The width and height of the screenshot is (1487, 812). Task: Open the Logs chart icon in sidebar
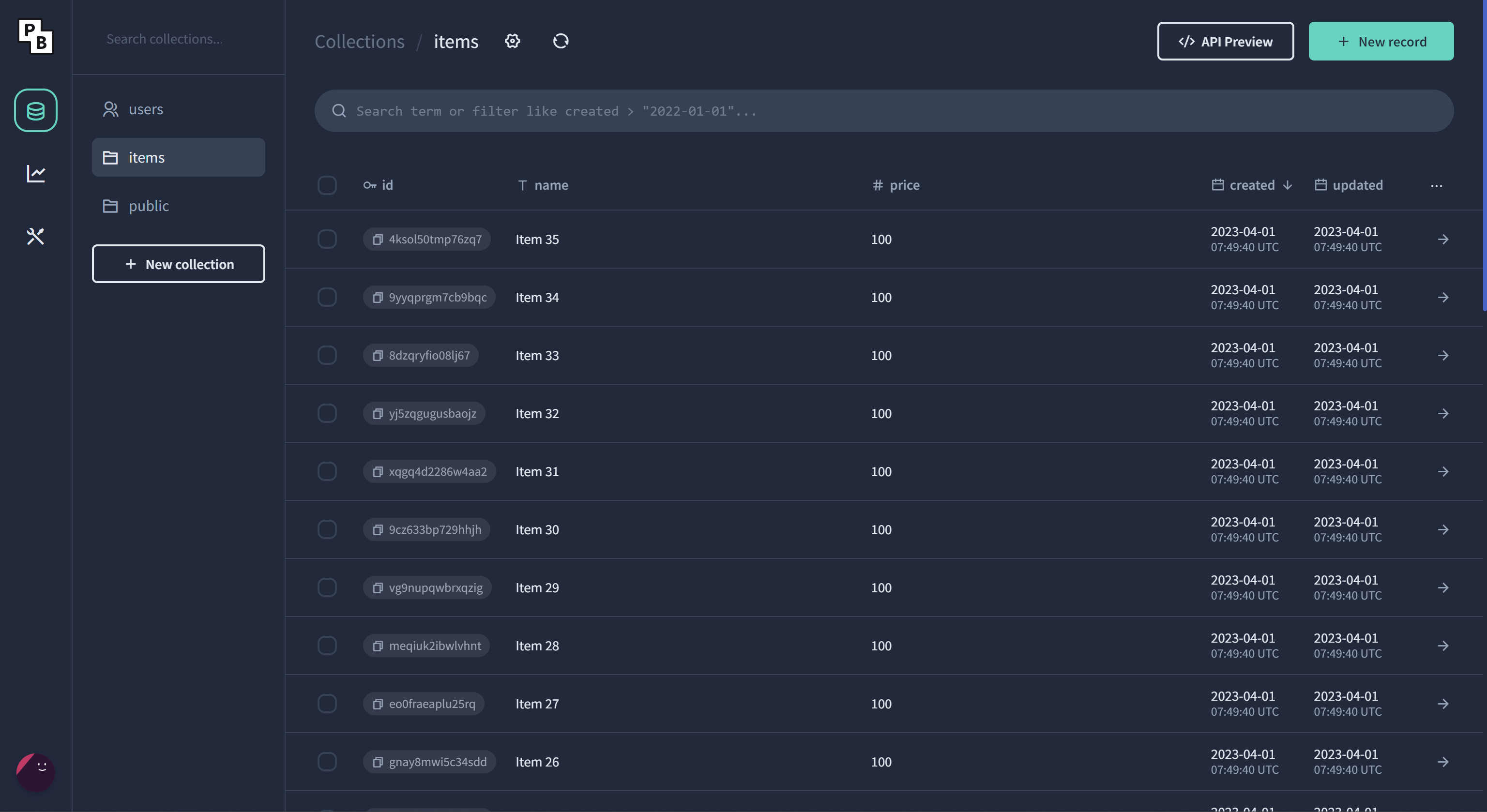tap(35, 173)
